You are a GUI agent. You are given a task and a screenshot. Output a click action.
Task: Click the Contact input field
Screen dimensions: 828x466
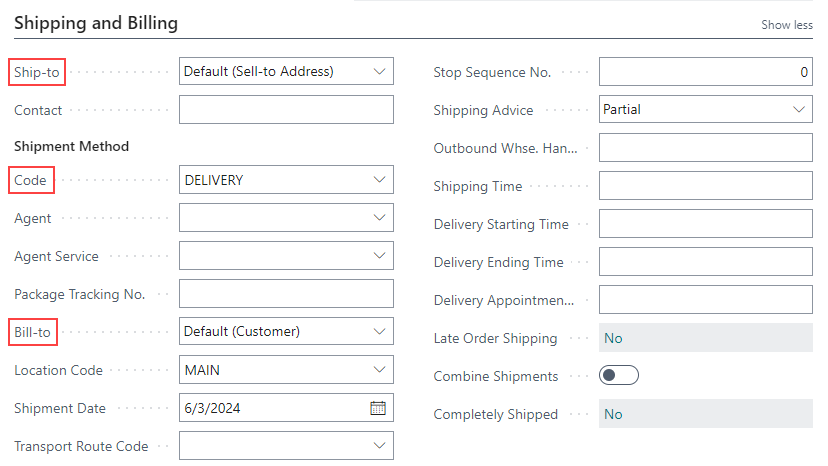coord(286,110)
